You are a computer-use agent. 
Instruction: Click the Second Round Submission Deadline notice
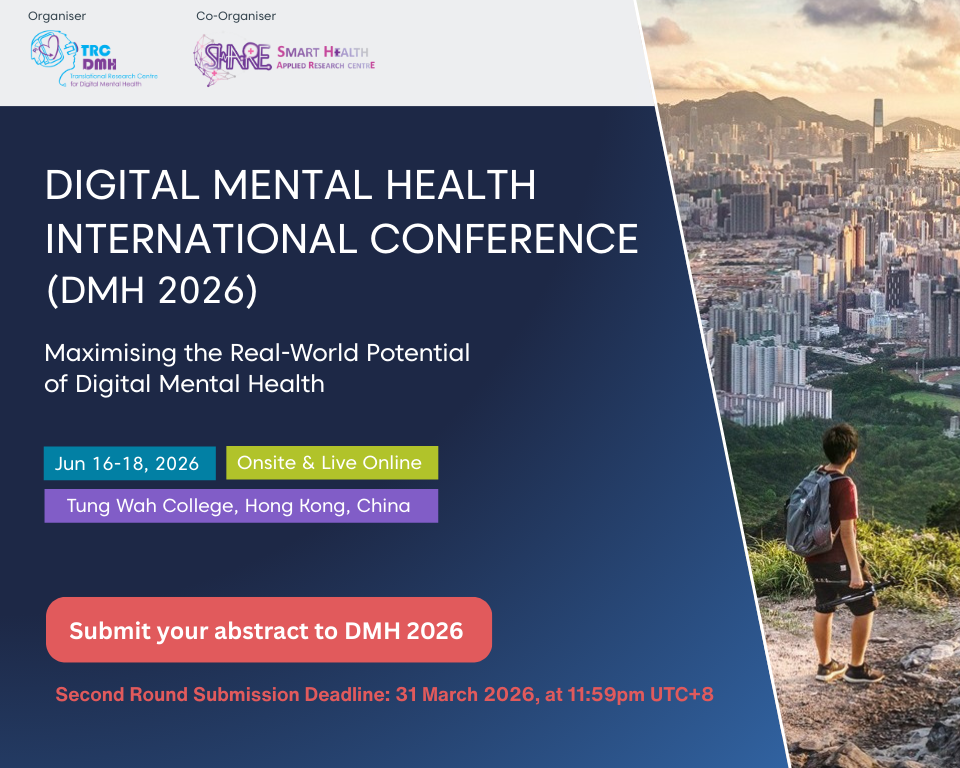384,695
